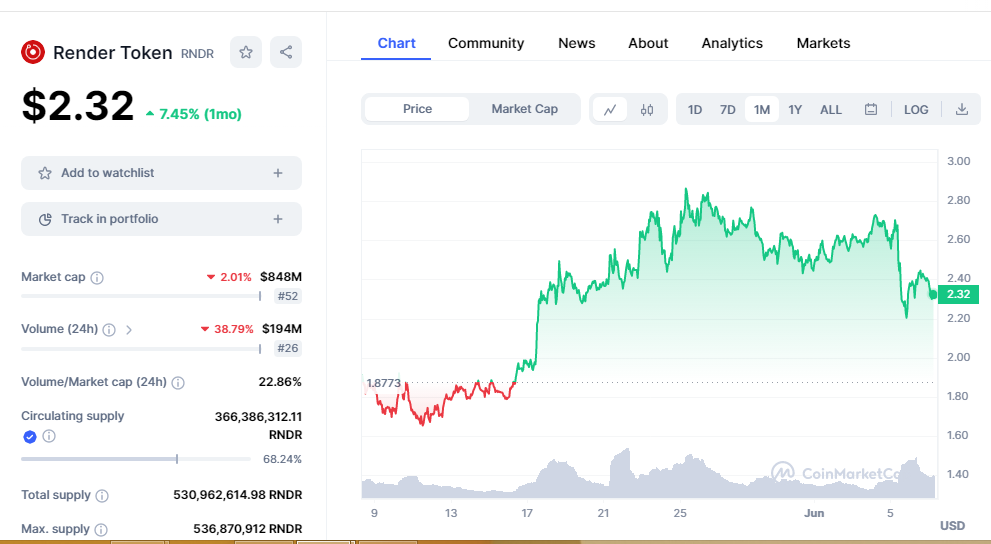The width and height of the screenshot is (991, 544).
Task: Click the 2.32 current price chart tag
Action: coord(958,294)
